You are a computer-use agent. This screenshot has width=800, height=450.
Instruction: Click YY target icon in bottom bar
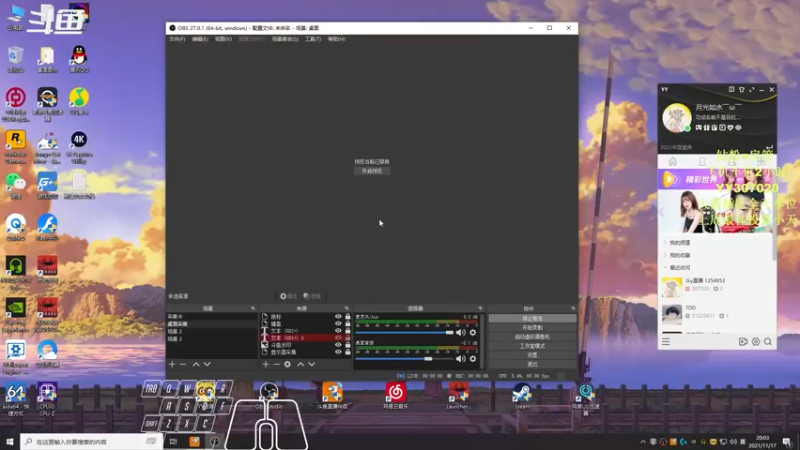pyautogui.click(x=756, y=342)
